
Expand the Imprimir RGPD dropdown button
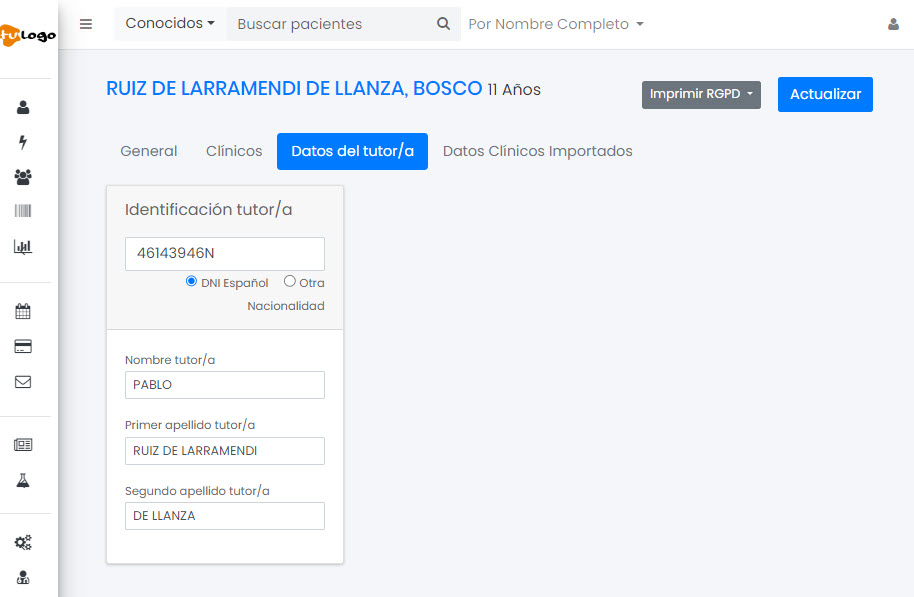(x=701, y=94)
